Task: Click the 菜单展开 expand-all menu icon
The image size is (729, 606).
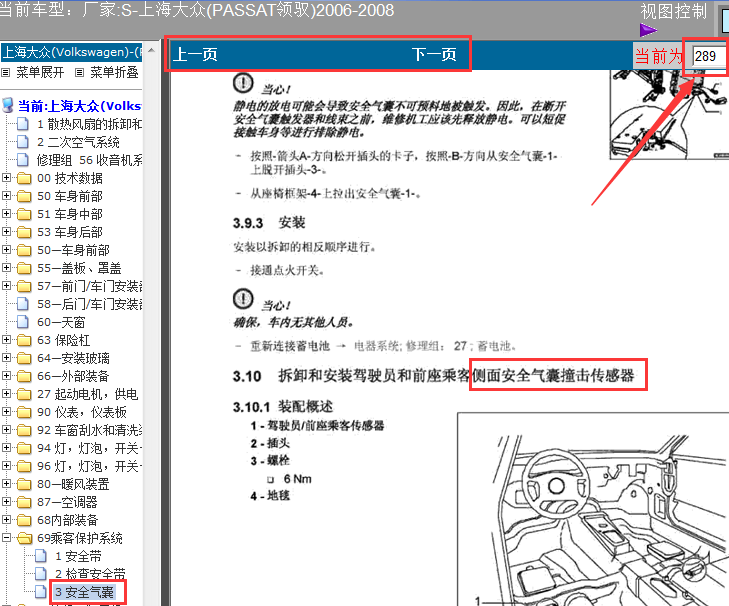Action: coord(6,73)
